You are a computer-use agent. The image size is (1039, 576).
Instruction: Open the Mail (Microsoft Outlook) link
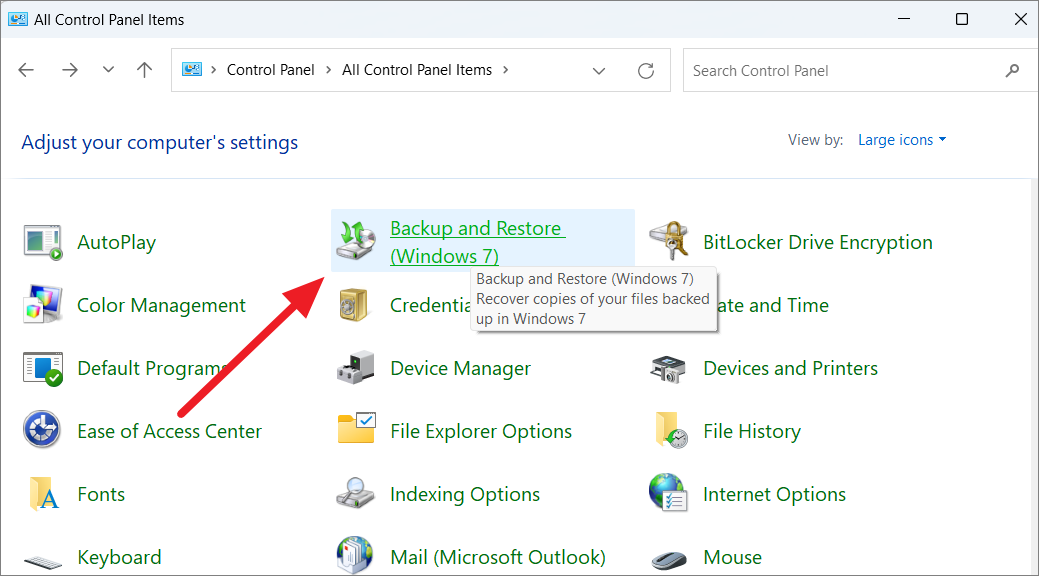point(498,557)
